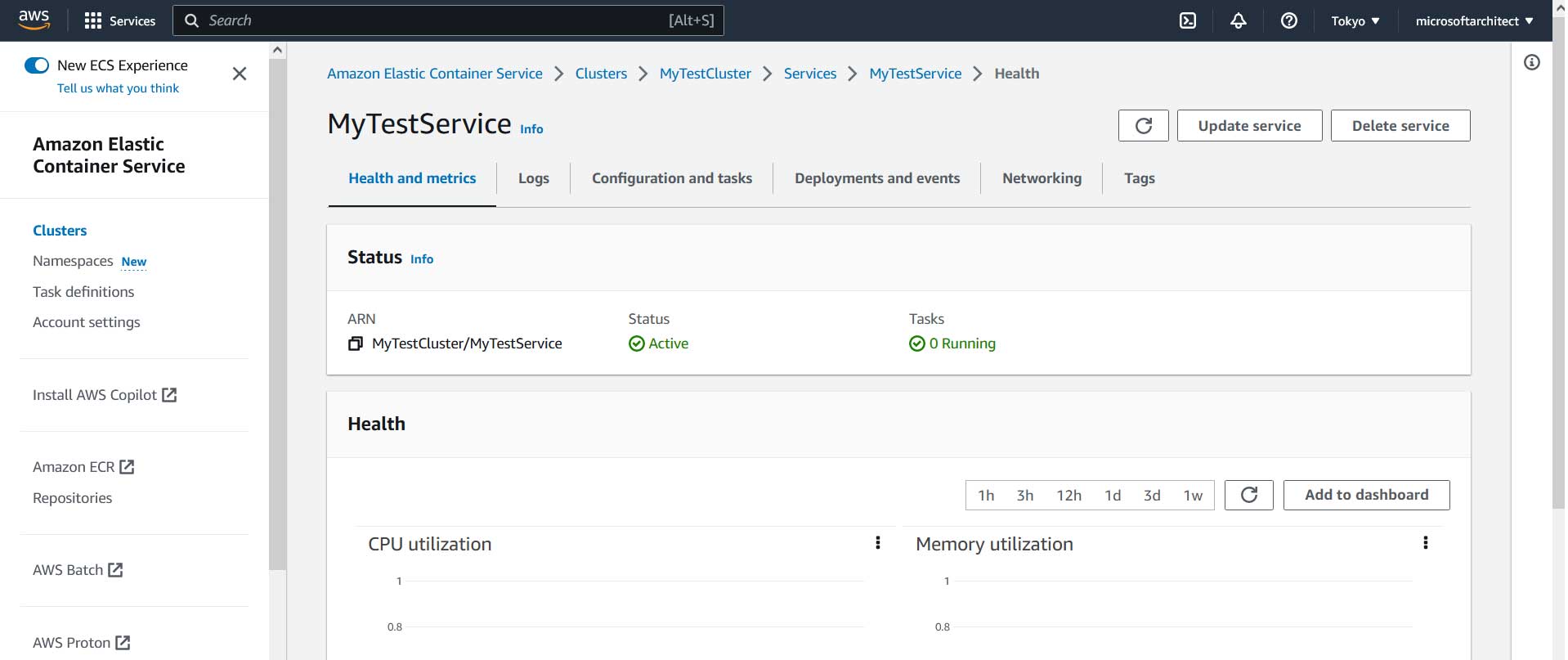Open the Tokyo region dropdown

click(1355, 21)
